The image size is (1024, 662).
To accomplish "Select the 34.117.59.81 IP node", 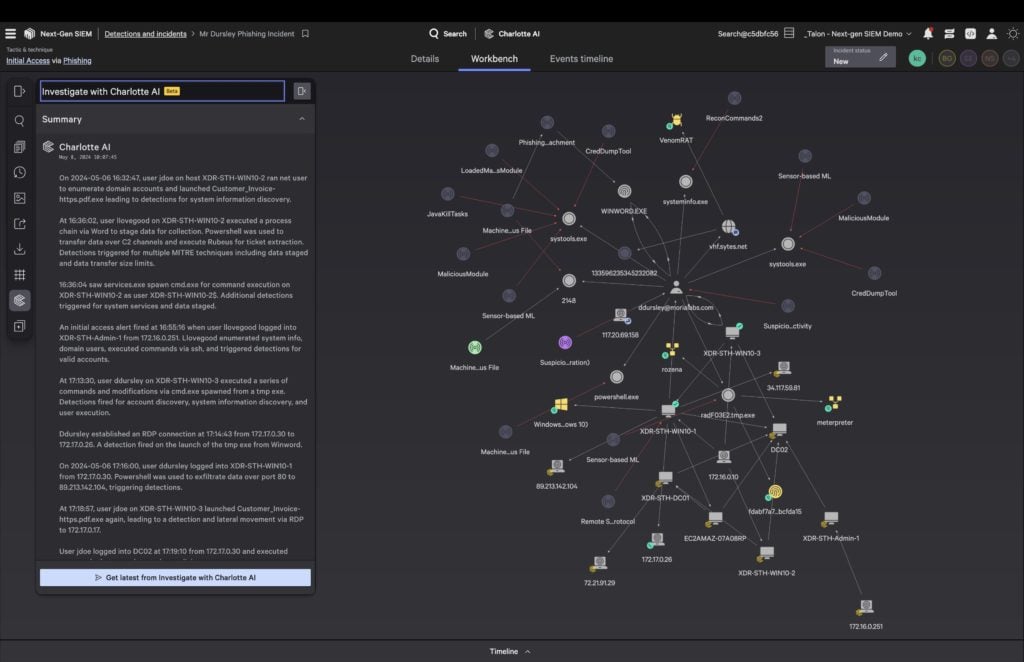I will (783, 369).
